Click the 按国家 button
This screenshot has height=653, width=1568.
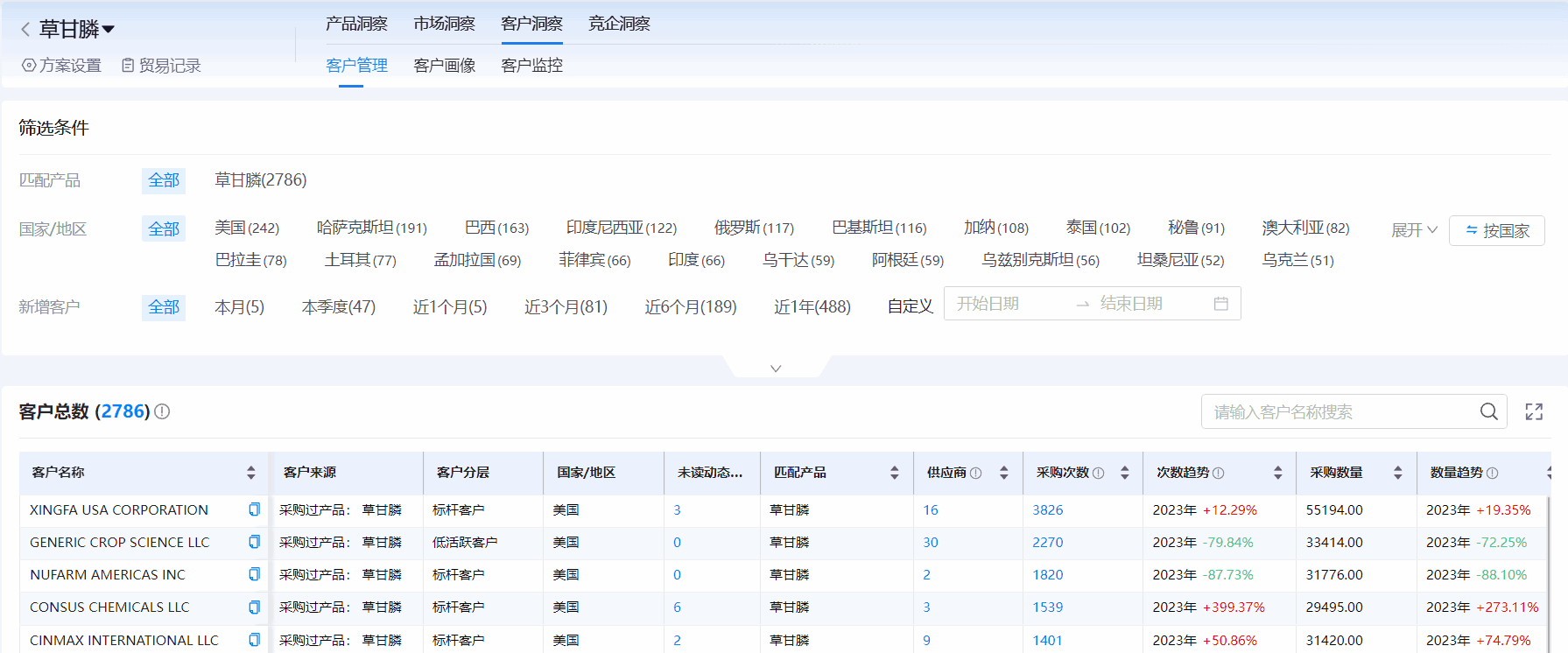[x=1496, y=230]
